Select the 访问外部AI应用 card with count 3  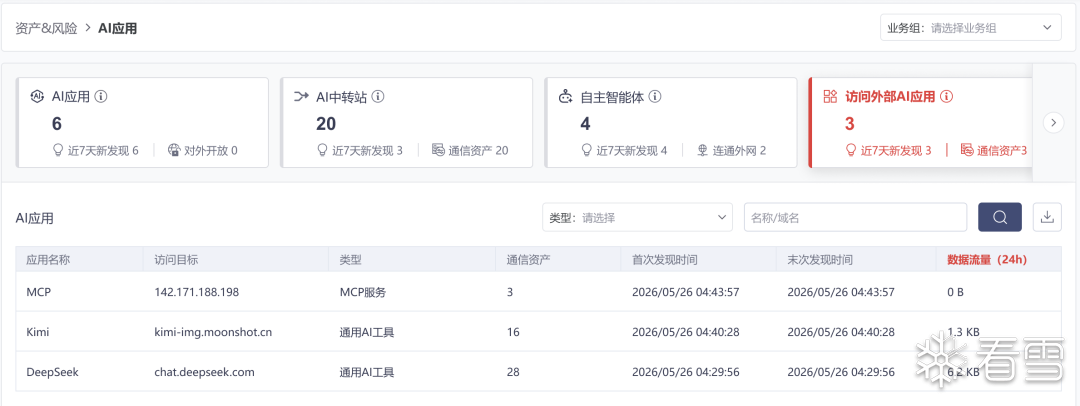point(920,122)
